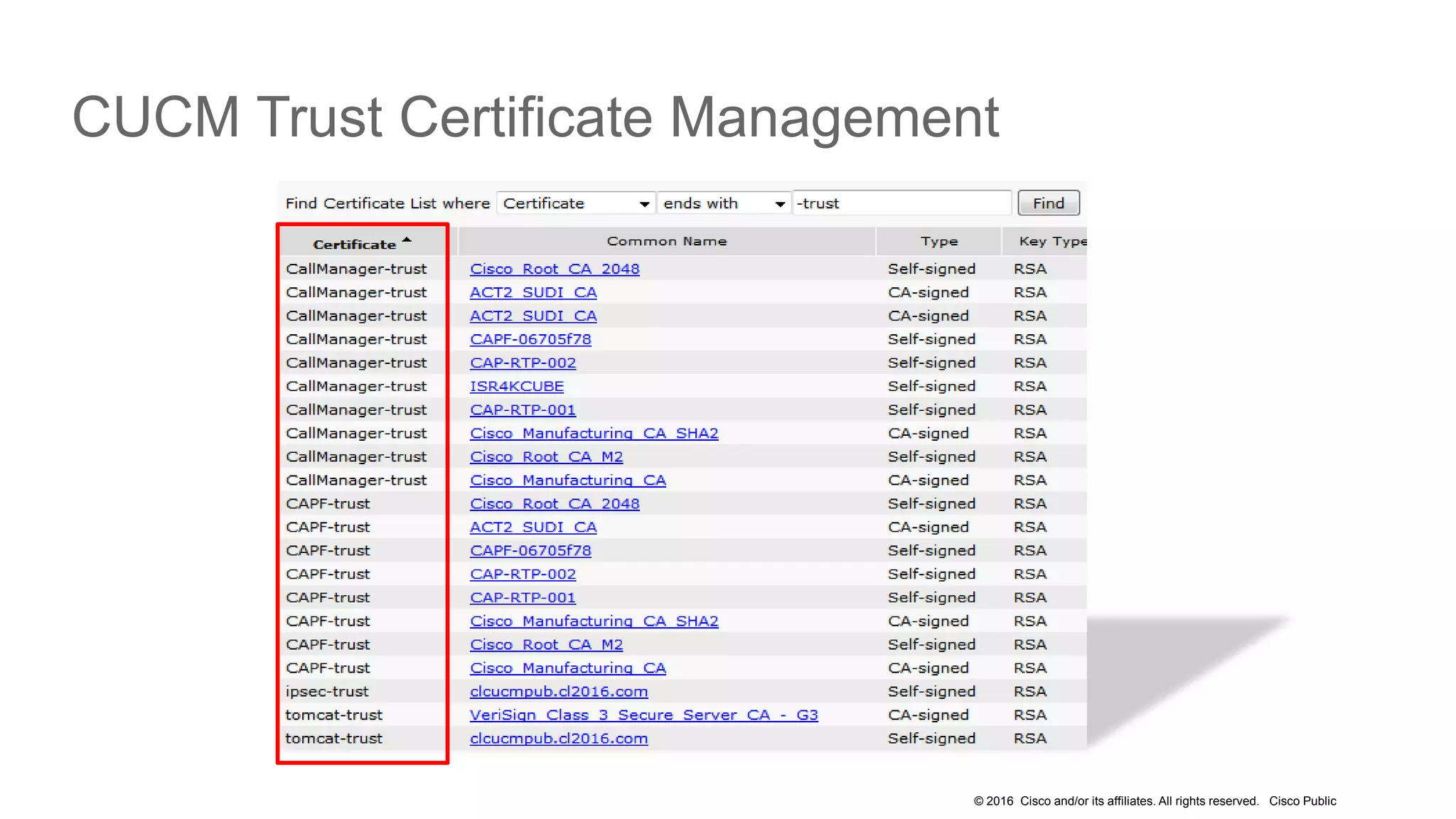Open CAP-RTP-002 link in CallManager-trust row
The image size is (1456, 819).
click(x=523, y=363)
